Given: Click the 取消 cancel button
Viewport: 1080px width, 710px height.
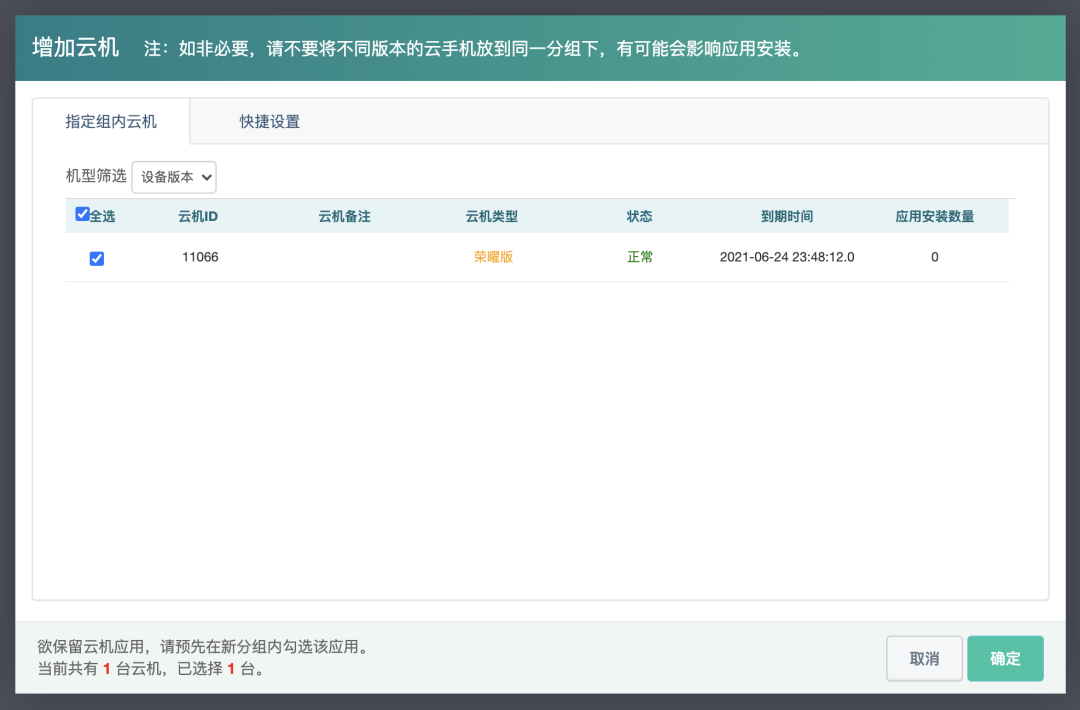Looking at the screenshot, I should coord(924,658).
